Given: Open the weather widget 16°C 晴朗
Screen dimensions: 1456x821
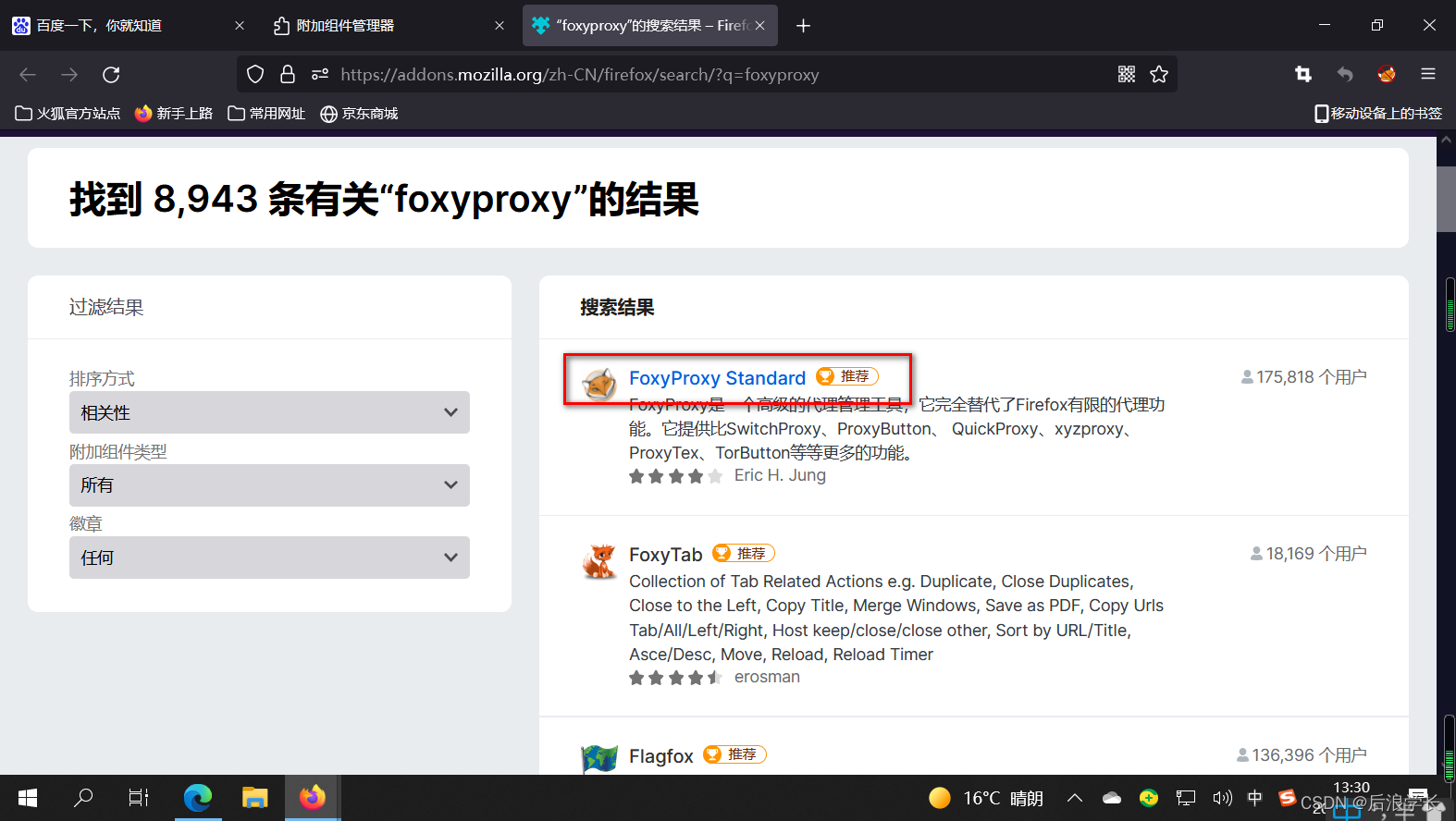Looking at the screenshot, I should pyautogui.click(x=986, y=798).
